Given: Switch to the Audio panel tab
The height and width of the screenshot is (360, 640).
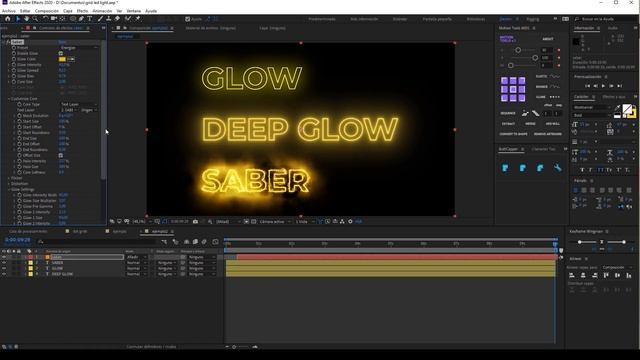Looking at the screenshot, I should 612,28.
